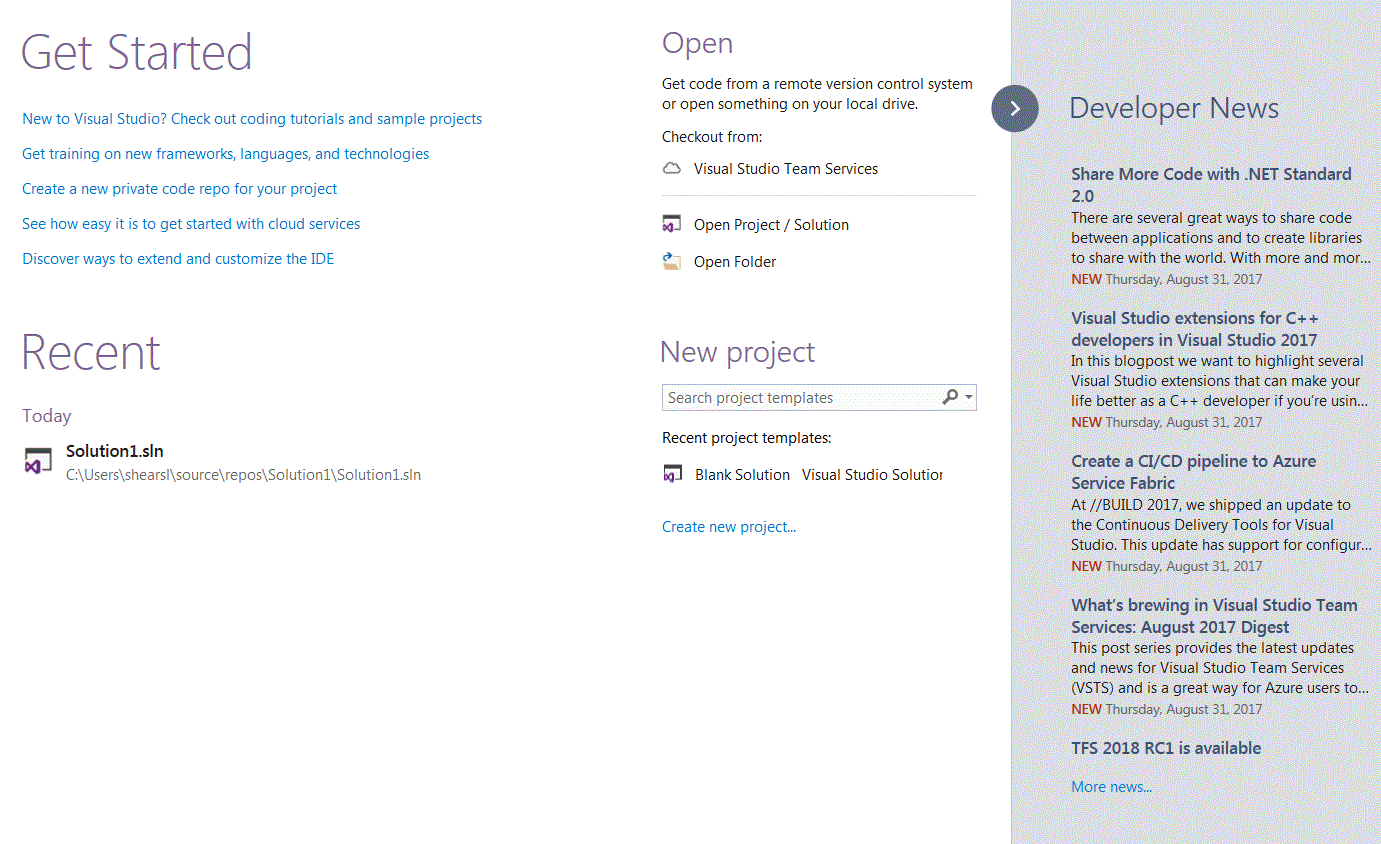Viewport: 1381px width, 844px height.
Task: Click Discover ways to extend the IDE
Action: pyautogui.click(x=178, y=259)
